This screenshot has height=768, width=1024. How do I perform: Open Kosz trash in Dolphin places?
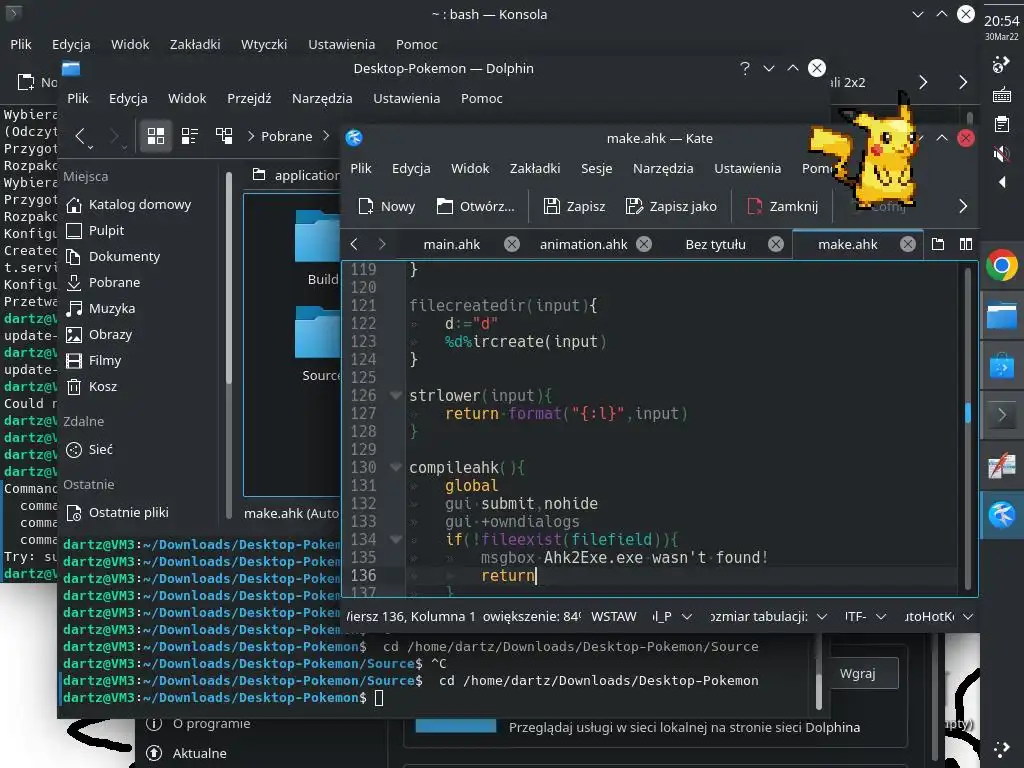[x=91, y=387]
